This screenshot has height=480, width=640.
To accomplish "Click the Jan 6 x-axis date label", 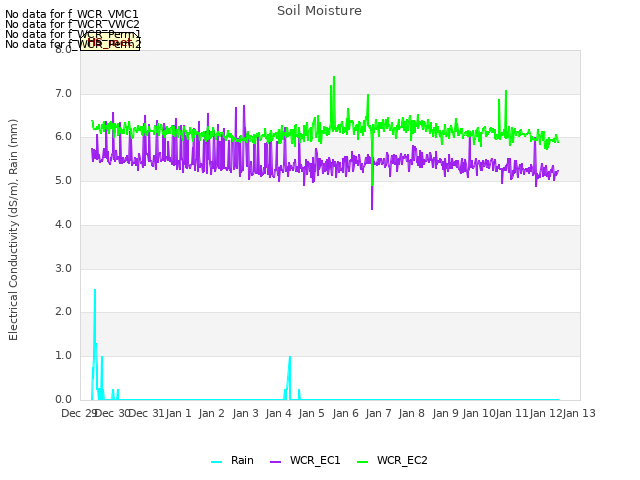I will (345, 413).
